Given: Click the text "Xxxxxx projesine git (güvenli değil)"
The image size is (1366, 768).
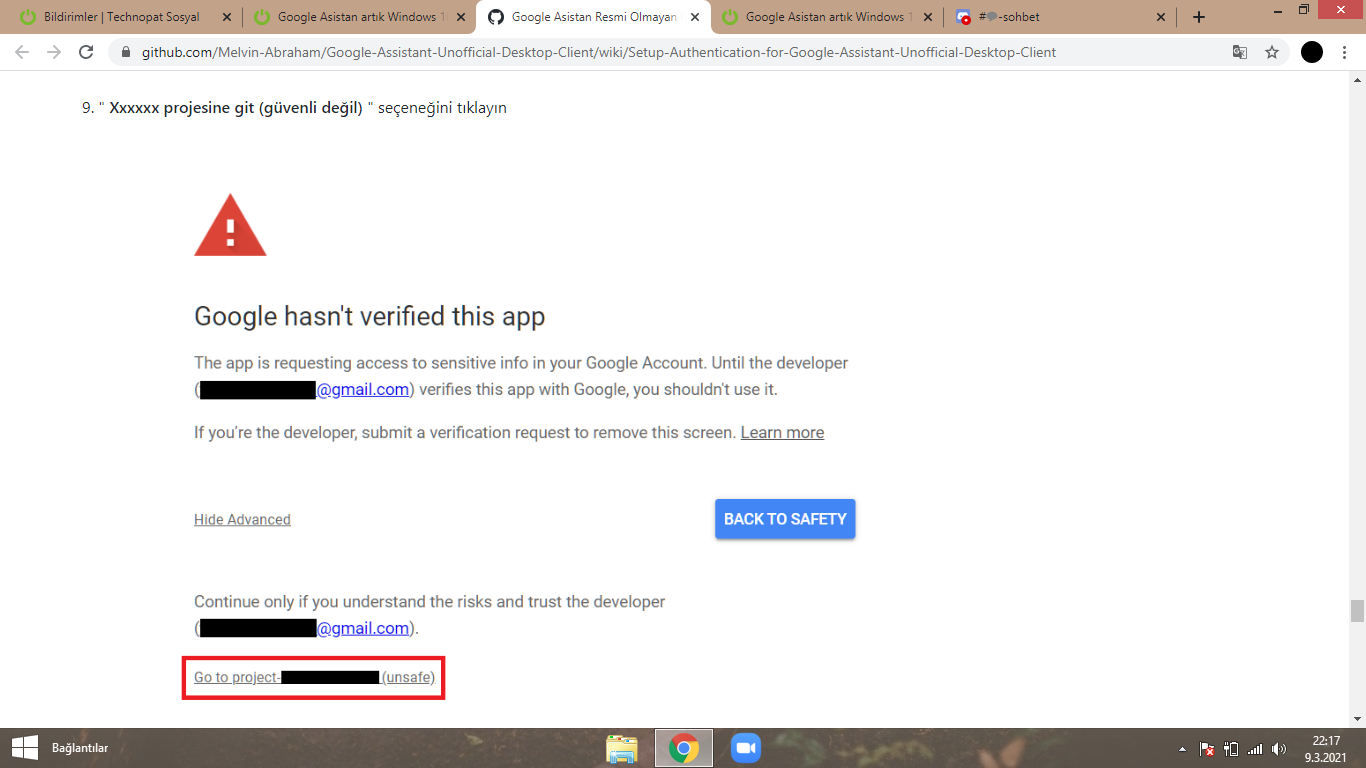Looking at the screenshot, I should coord(236,108).
